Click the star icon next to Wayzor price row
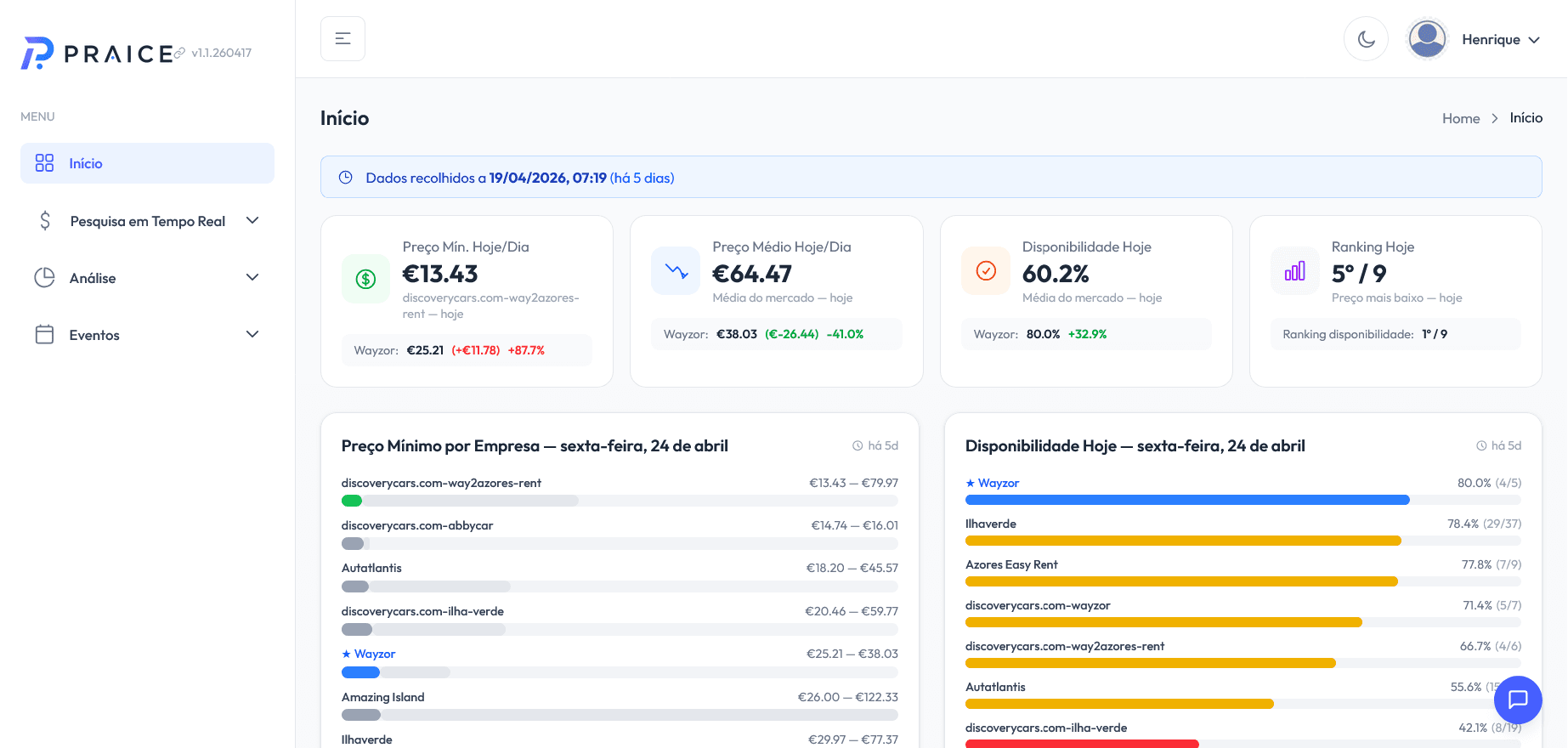This screenshot has width=1568, height=748. (x=346, y=654)
